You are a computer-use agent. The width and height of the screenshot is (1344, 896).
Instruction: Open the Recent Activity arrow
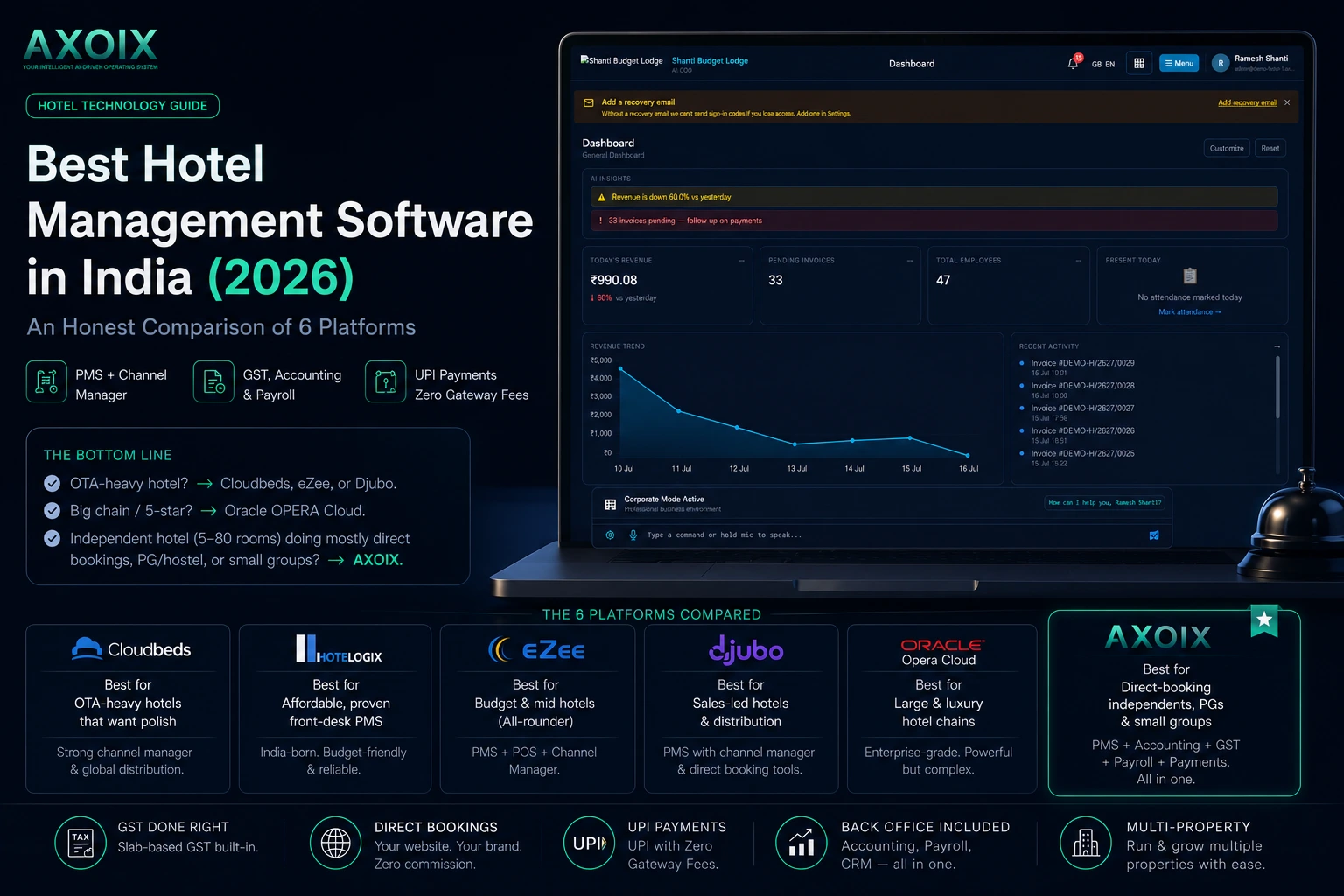1277,346
